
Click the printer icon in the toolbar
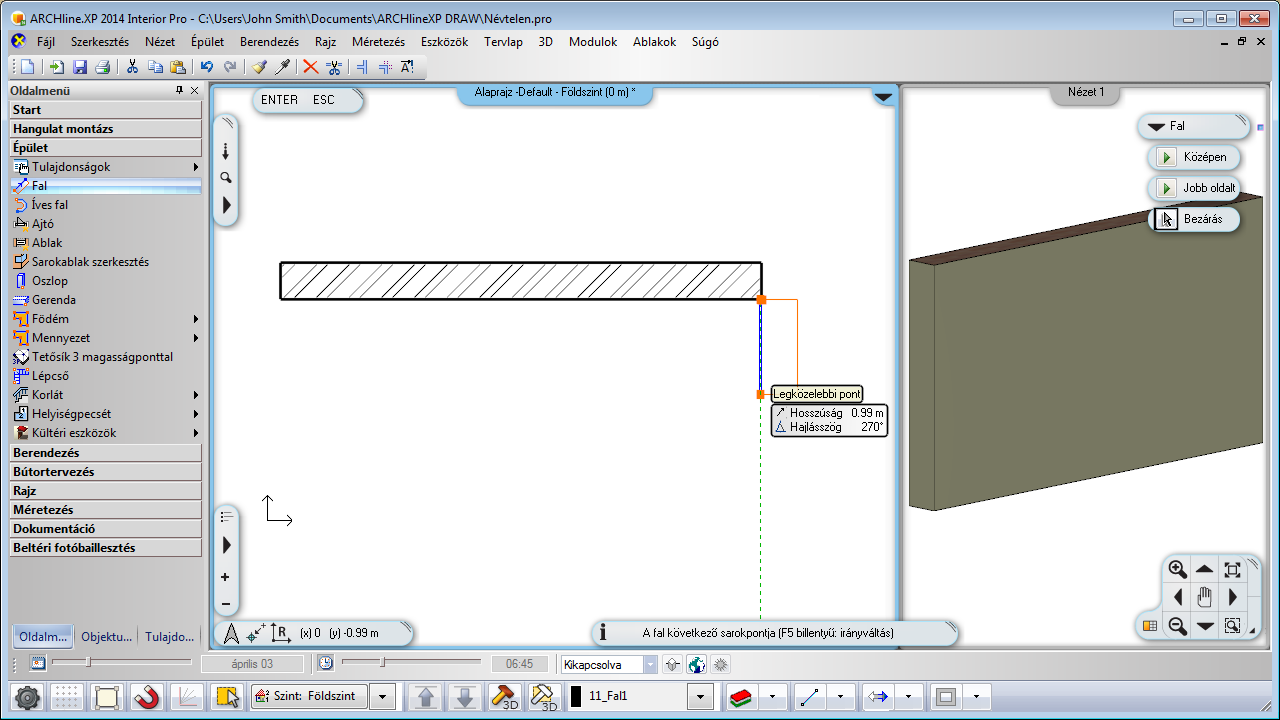tap(102, 67)
